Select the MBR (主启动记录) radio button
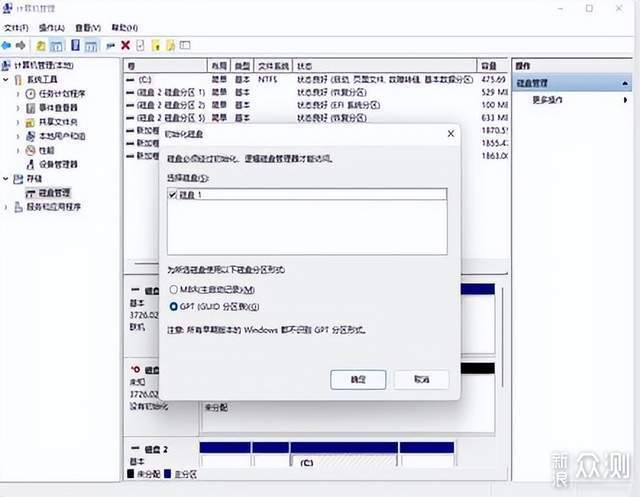 173,289
